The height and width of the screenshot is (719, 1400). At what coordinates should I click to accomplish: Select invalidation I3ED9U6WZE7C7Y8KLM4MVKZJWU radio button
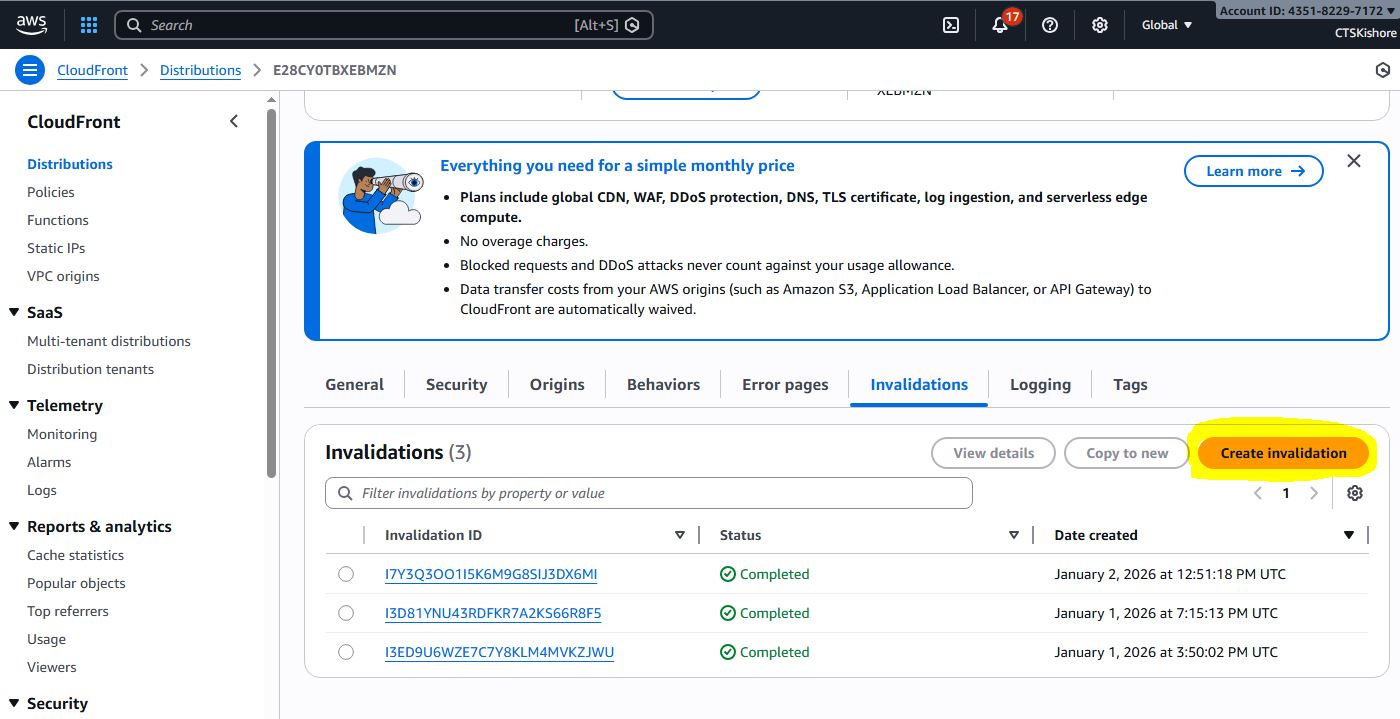pyautogui.click(x=346, y=652)
